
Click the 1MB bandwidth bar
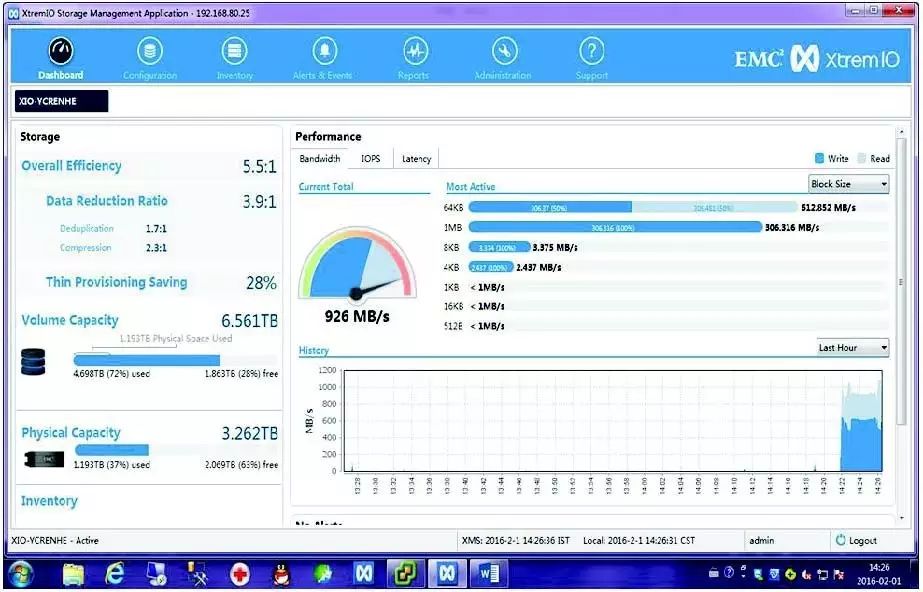(x=615, y=227)
